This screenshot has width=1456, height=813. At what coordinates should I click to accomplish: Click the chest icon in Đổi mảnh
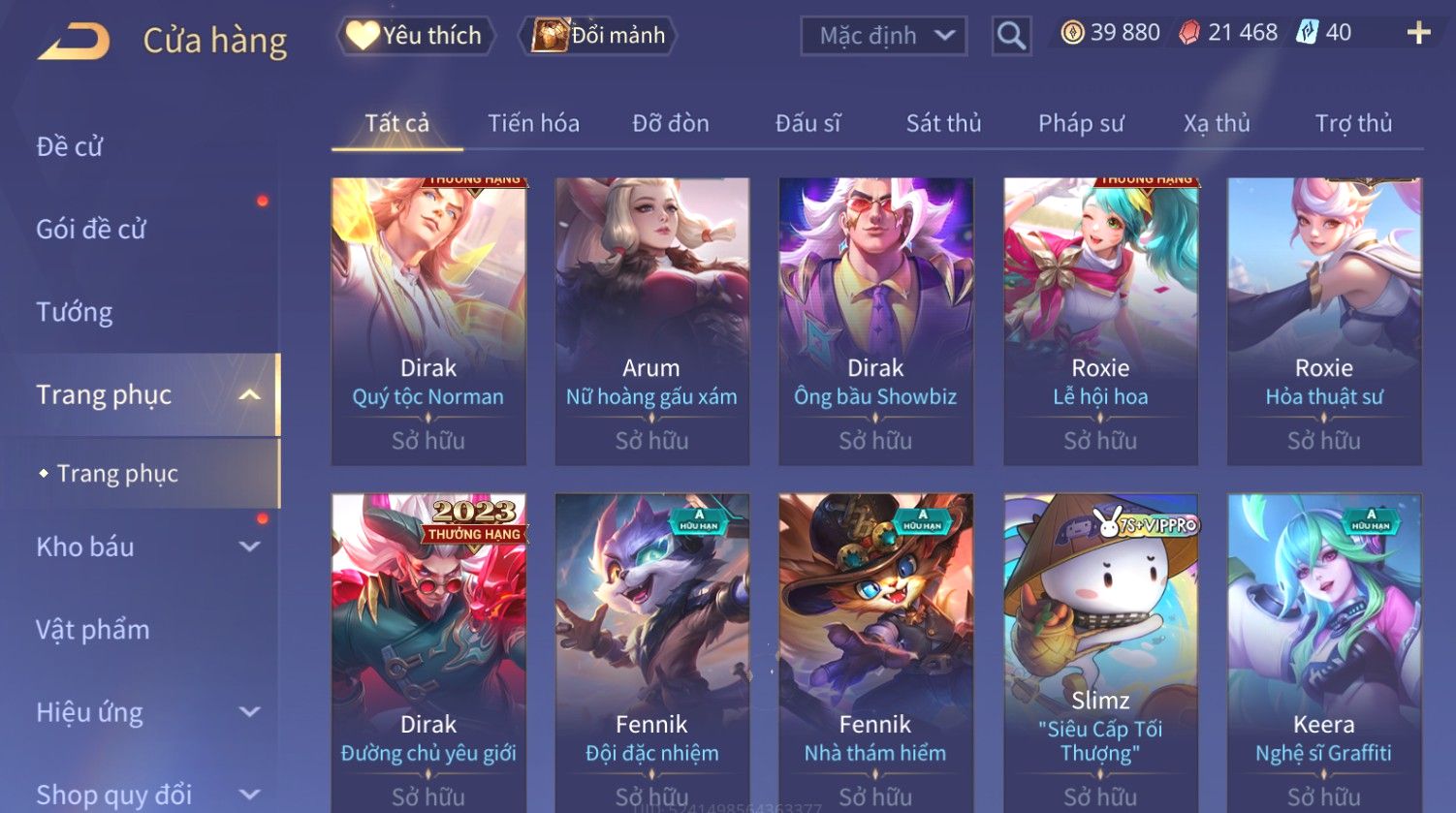(549, 36)
